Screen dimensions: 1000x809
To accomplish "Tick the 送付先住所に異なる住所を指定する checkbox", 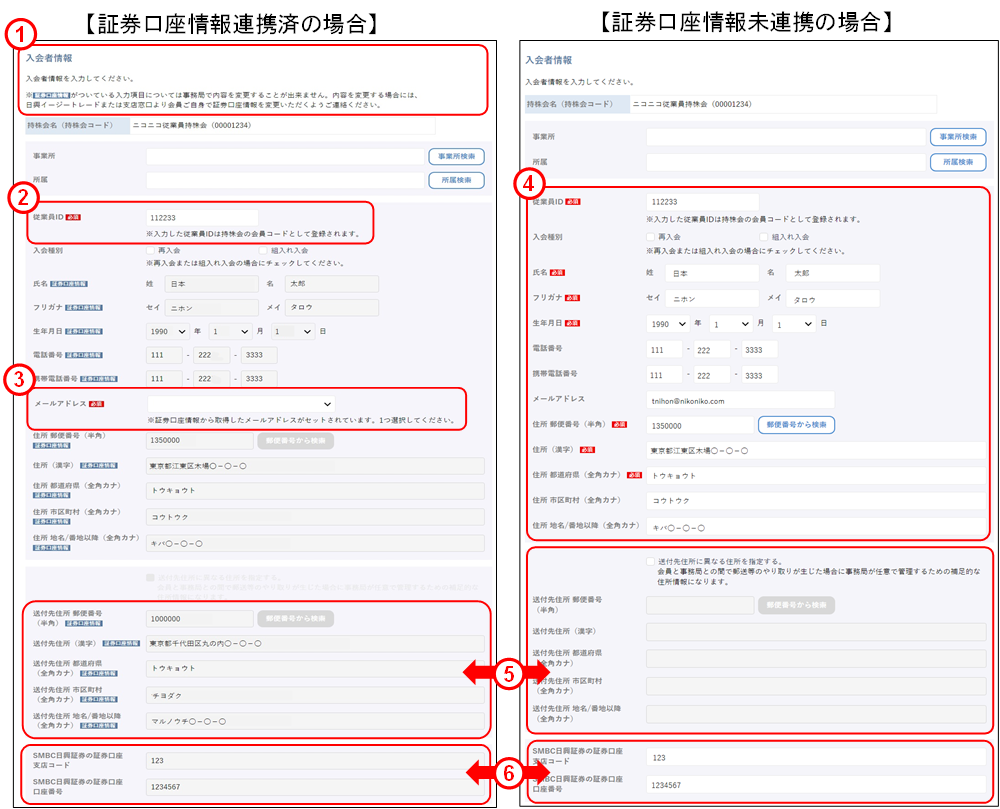I will (x=651, y=561).
